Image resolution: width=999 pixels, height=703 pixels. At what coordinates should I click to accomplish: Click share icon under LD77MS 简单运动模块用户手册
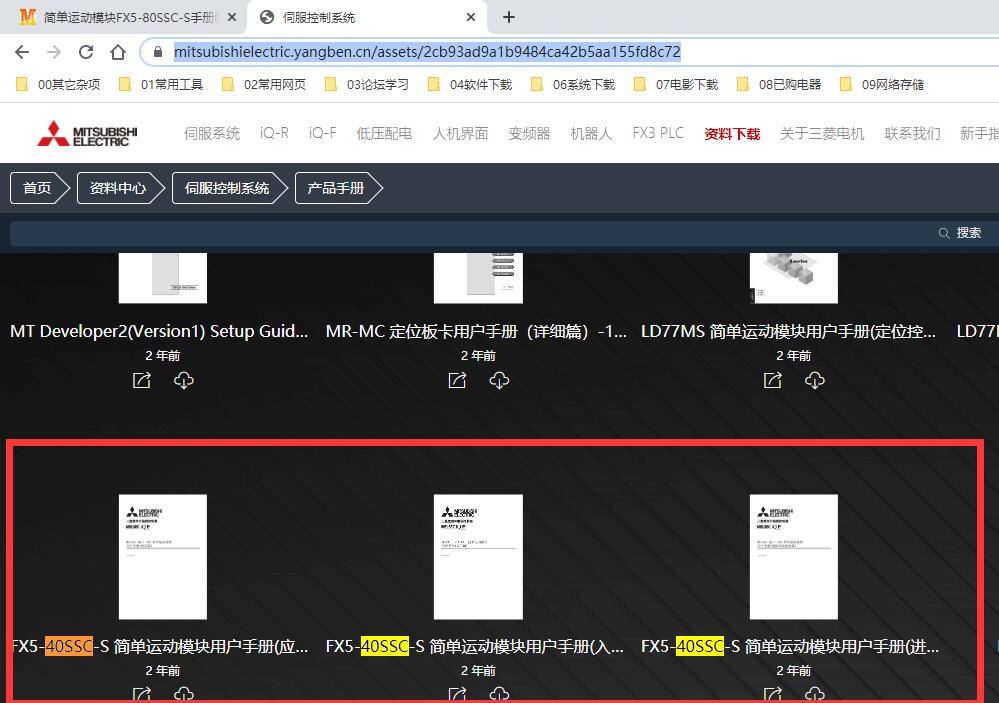click(772, 380)
